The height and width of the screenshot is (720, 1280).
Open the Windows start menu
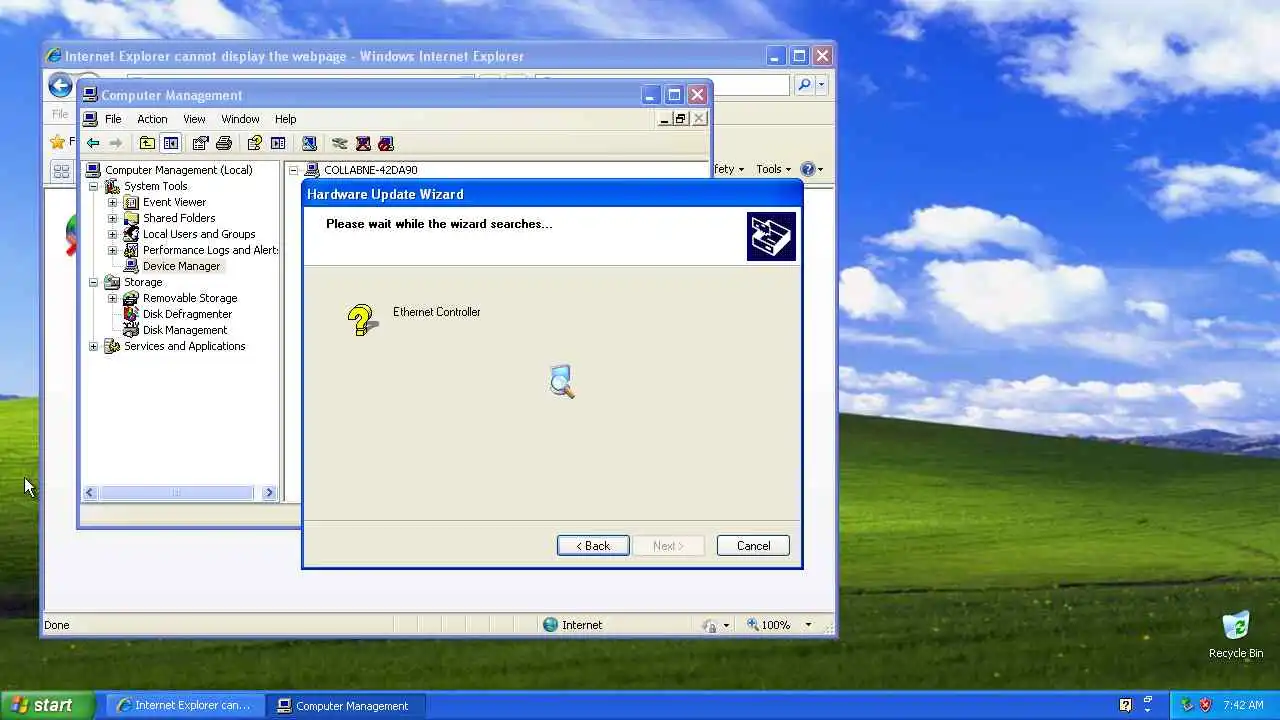click(x=48, y=705)
